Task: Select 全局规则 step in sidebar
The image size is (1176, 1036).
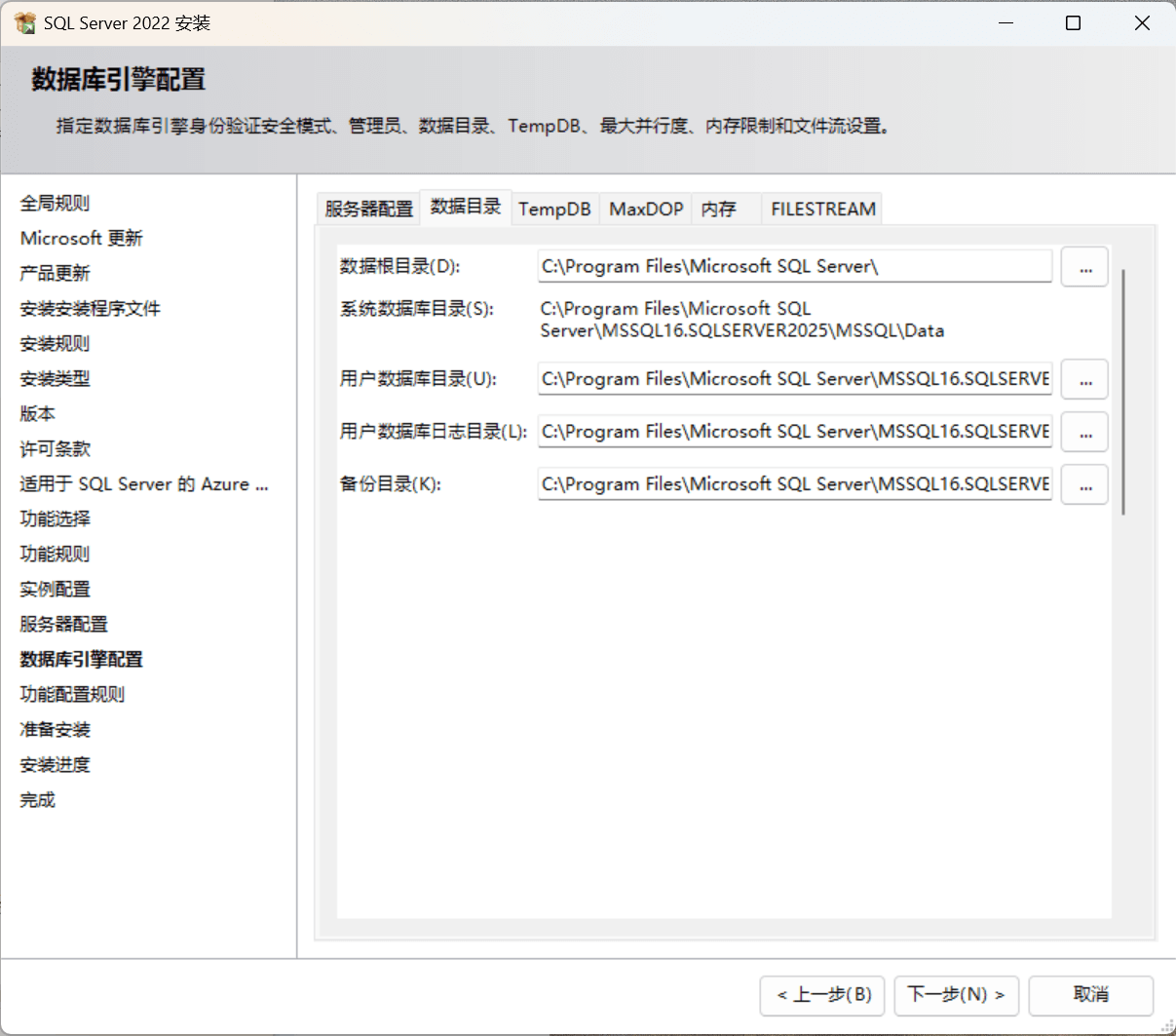Action: pyautogui.click(x=55, y=203)
